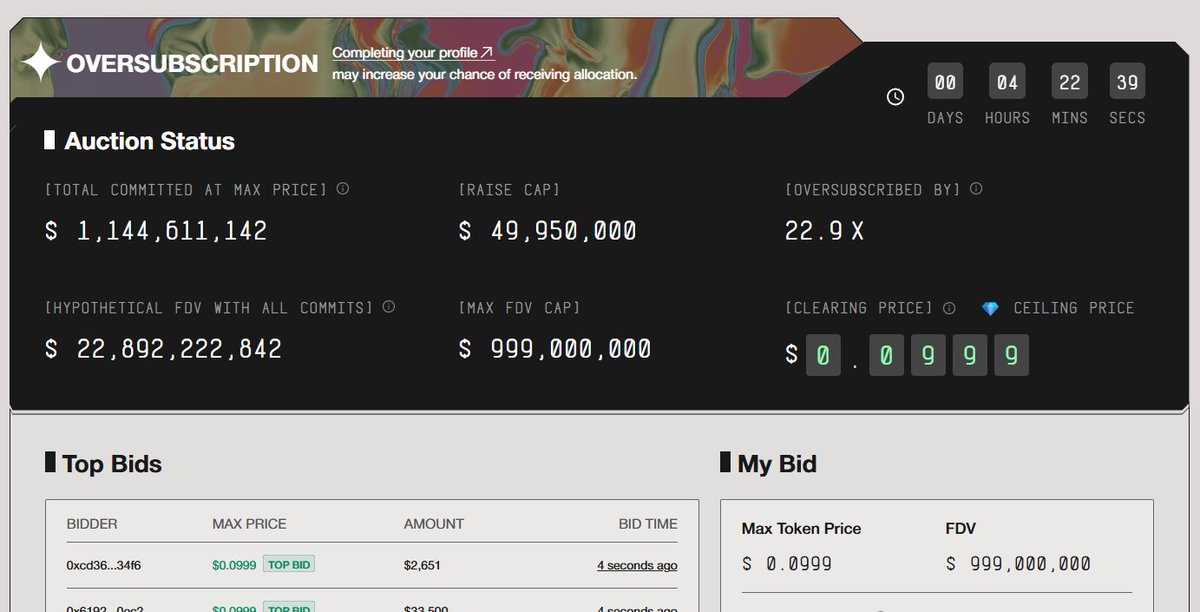The width and height of the screenshot is (1200, 612).
Task: Click the first bid's '4 seconds ago' link
Action: pyautogui.click(x=637, y=565)
